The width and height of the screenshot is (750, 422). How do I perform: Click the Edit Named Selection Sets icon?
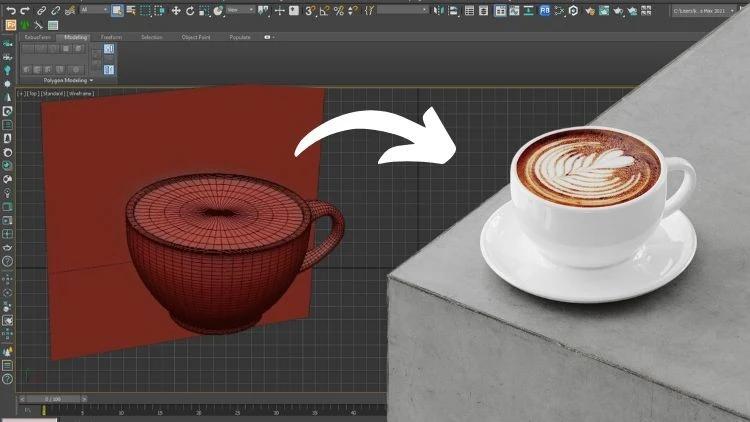(369, 10)
